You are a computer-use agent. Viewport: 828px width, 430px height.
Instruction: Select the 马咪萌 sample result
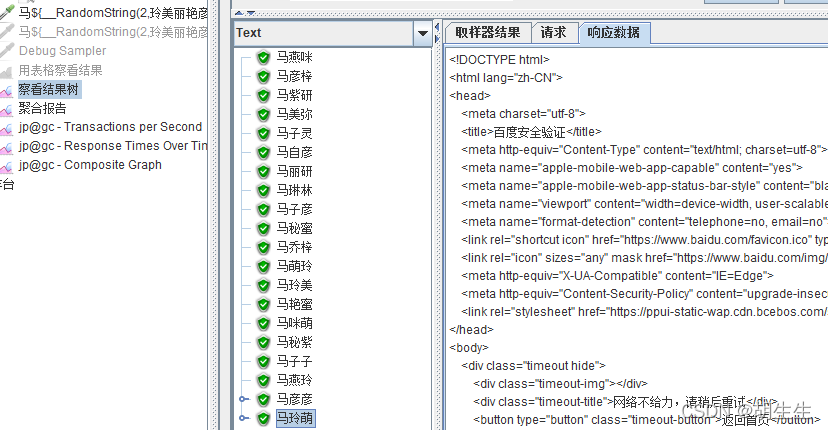tap(295, 323)
